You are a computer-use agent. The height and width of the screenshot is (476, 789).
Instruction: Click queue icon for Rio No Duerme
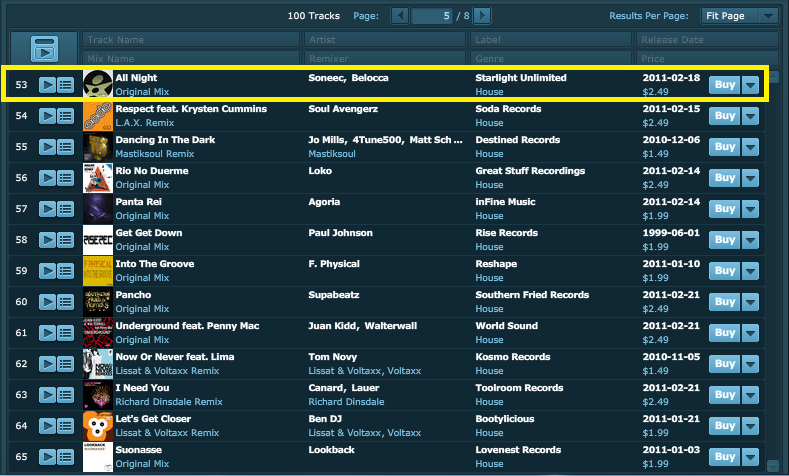pos(66,178)
